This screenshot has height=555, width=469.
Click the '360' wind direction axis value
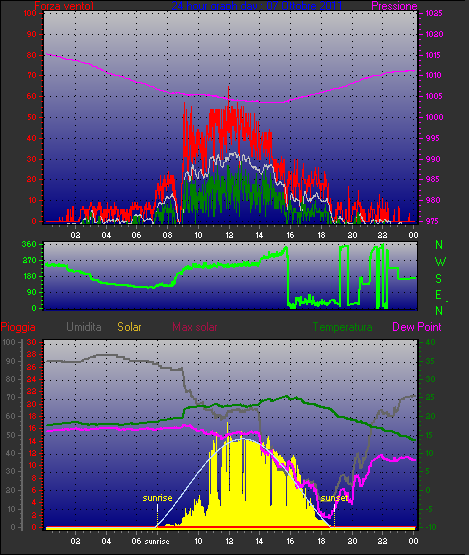[x=29, y=244]
